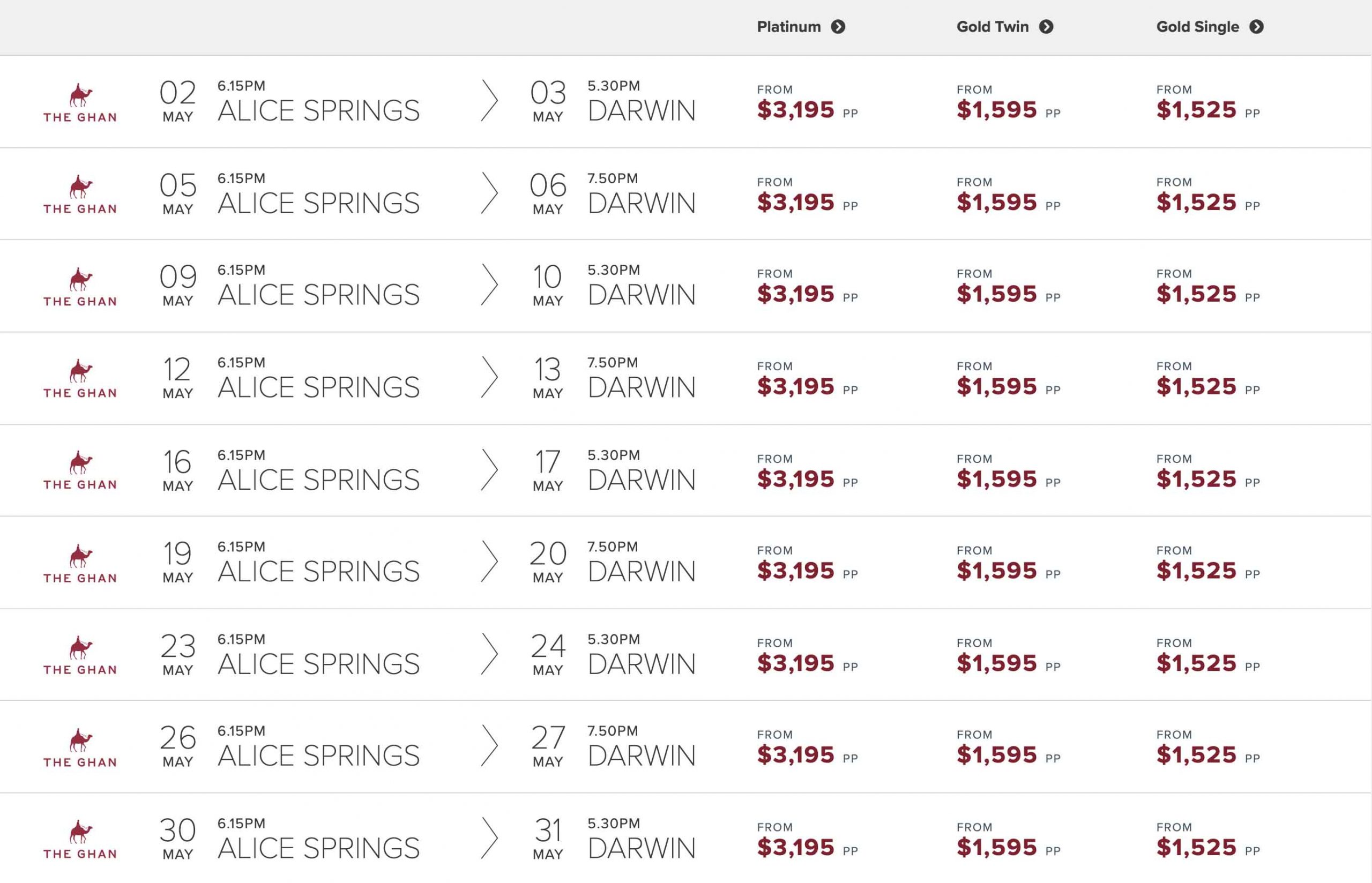Click the chevron between 16 May and 17 May
The height and width of the screenshot is (883, 1372).
click(x=489, y=469)
